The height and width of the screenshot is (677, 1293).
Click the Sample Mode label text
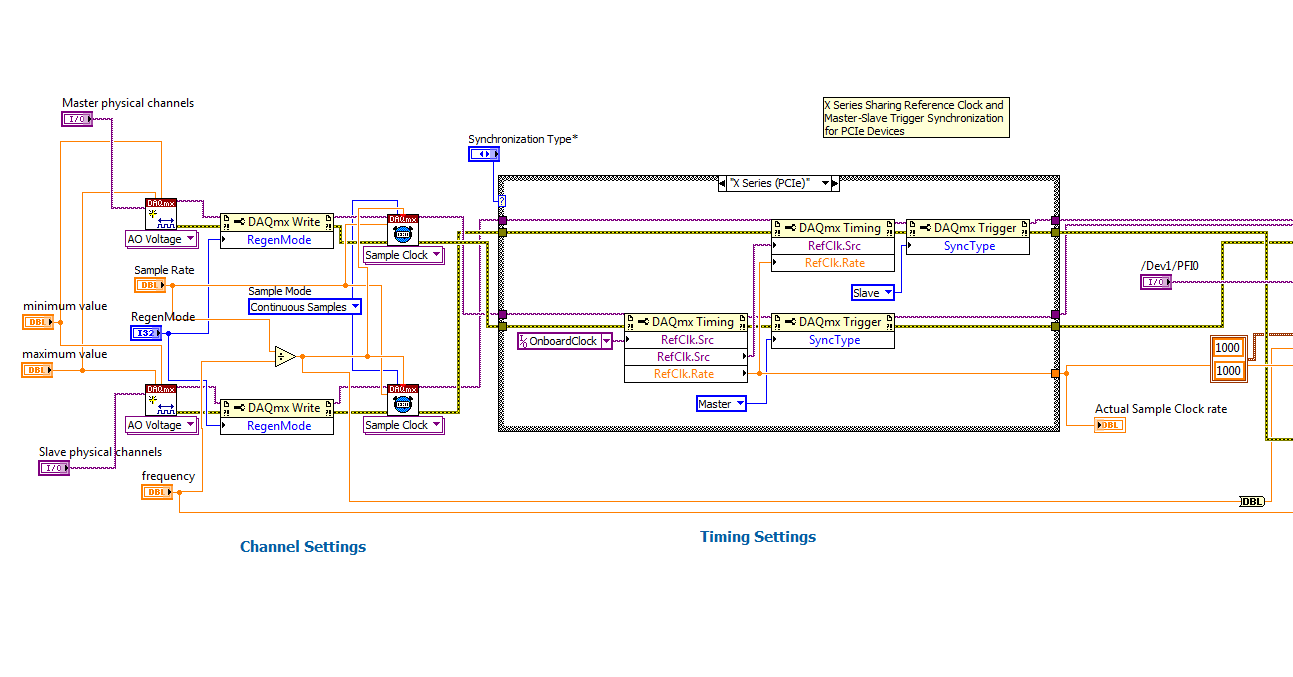(x=280, y=291)
